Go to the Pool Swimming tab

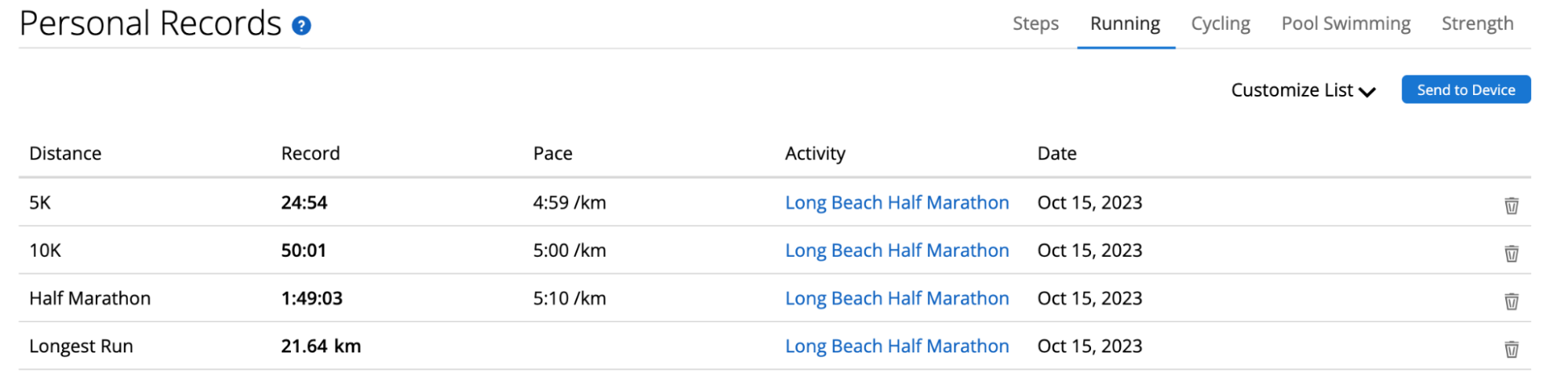(x=1346, y=24)
